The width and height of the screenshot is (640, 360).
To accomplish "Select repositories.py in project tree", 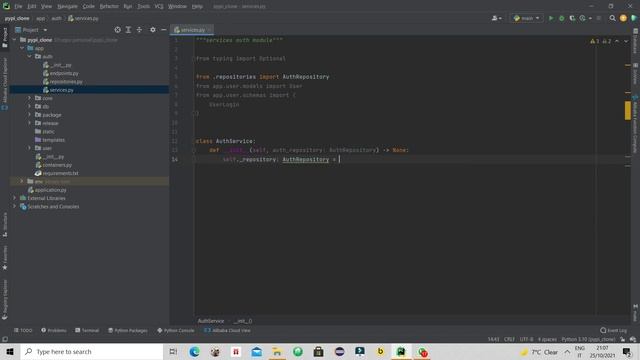I will (x=66, y=82).
